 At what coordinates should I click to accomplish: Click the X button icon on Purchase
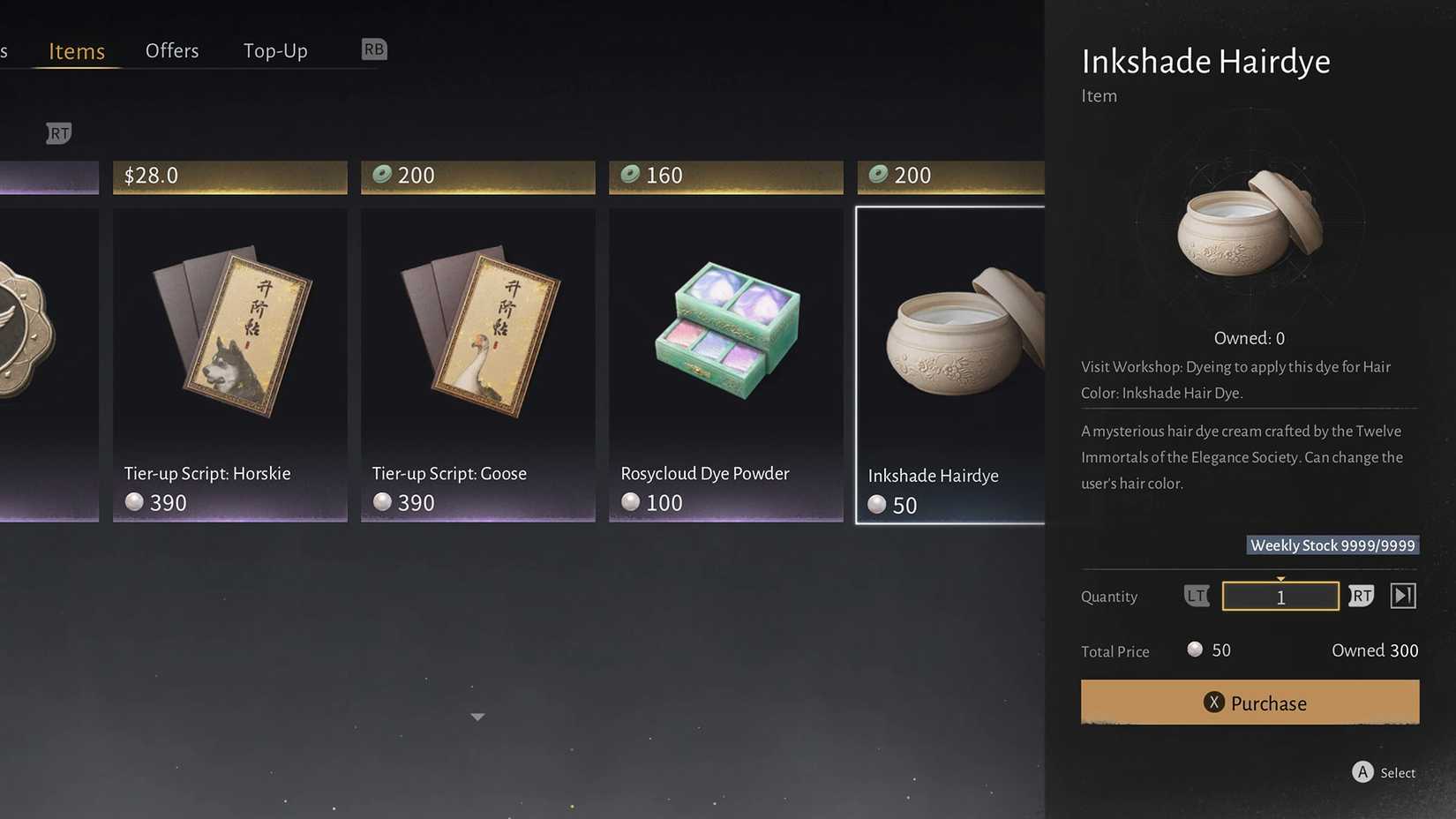point(1214,703)
